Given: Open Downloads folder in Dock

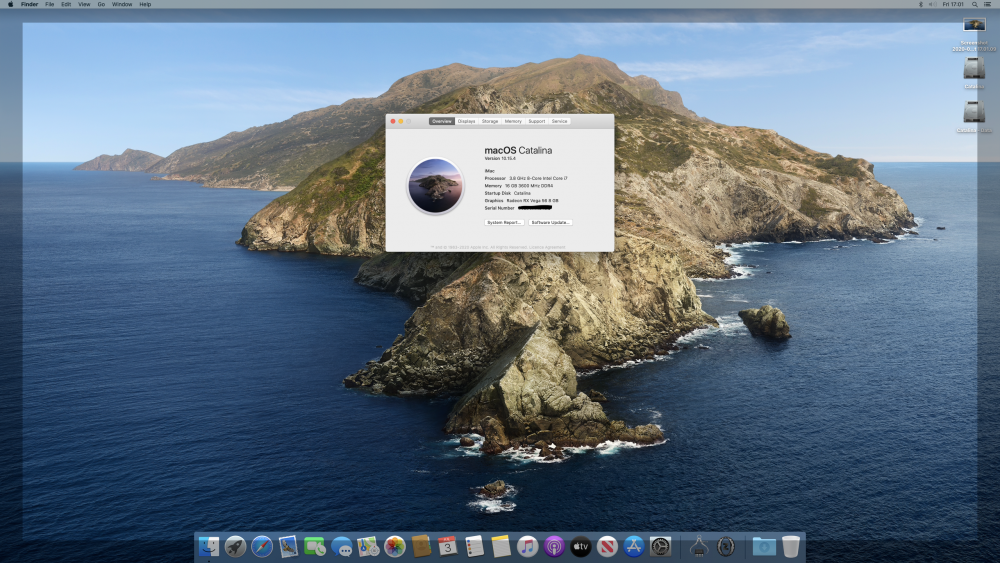Looking at the screenshot, I should (764, 546).
